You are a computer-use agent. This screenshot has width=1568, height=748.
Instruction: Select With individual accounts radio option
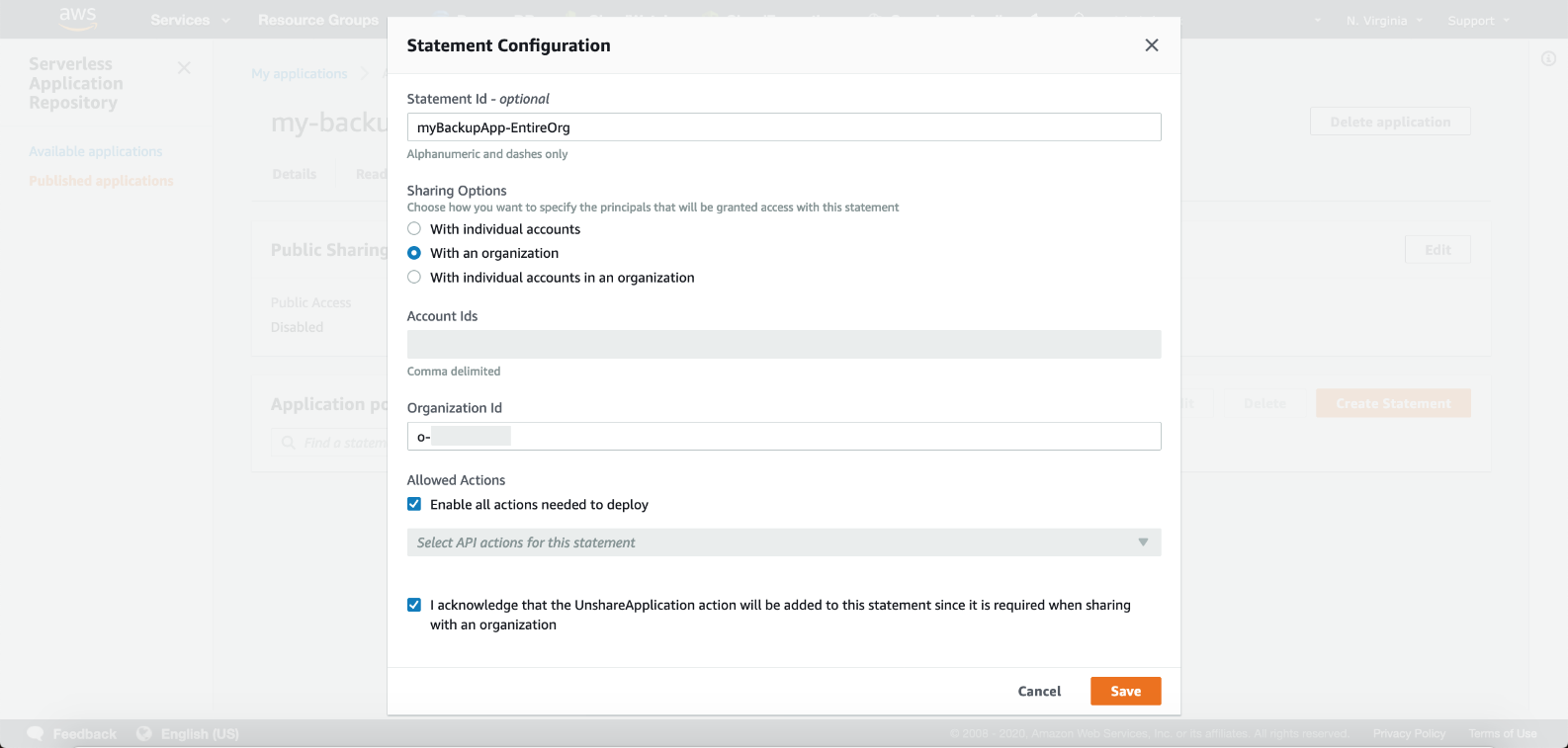pos(414,229)
